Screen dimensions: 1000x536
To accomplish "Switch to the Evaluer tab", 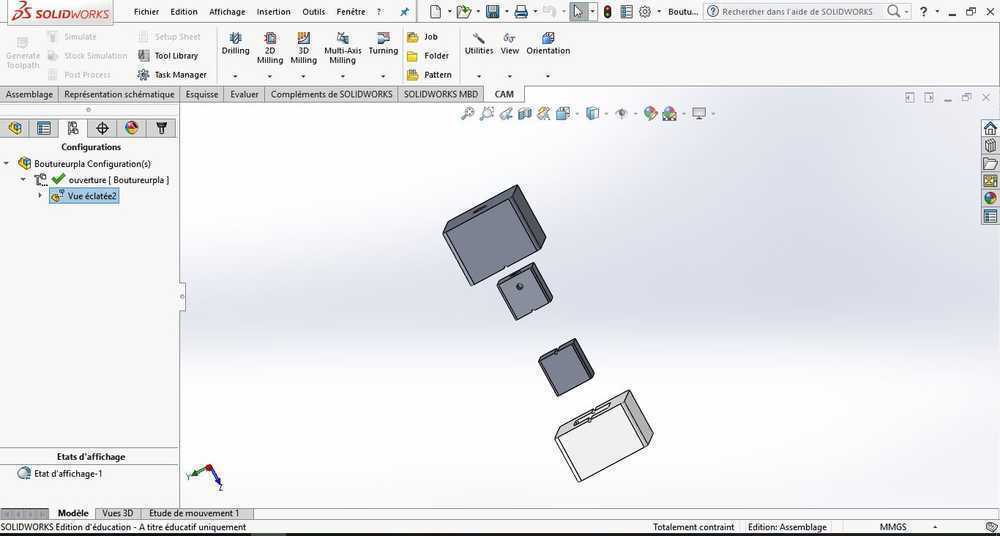I will (x=245, y=94).
